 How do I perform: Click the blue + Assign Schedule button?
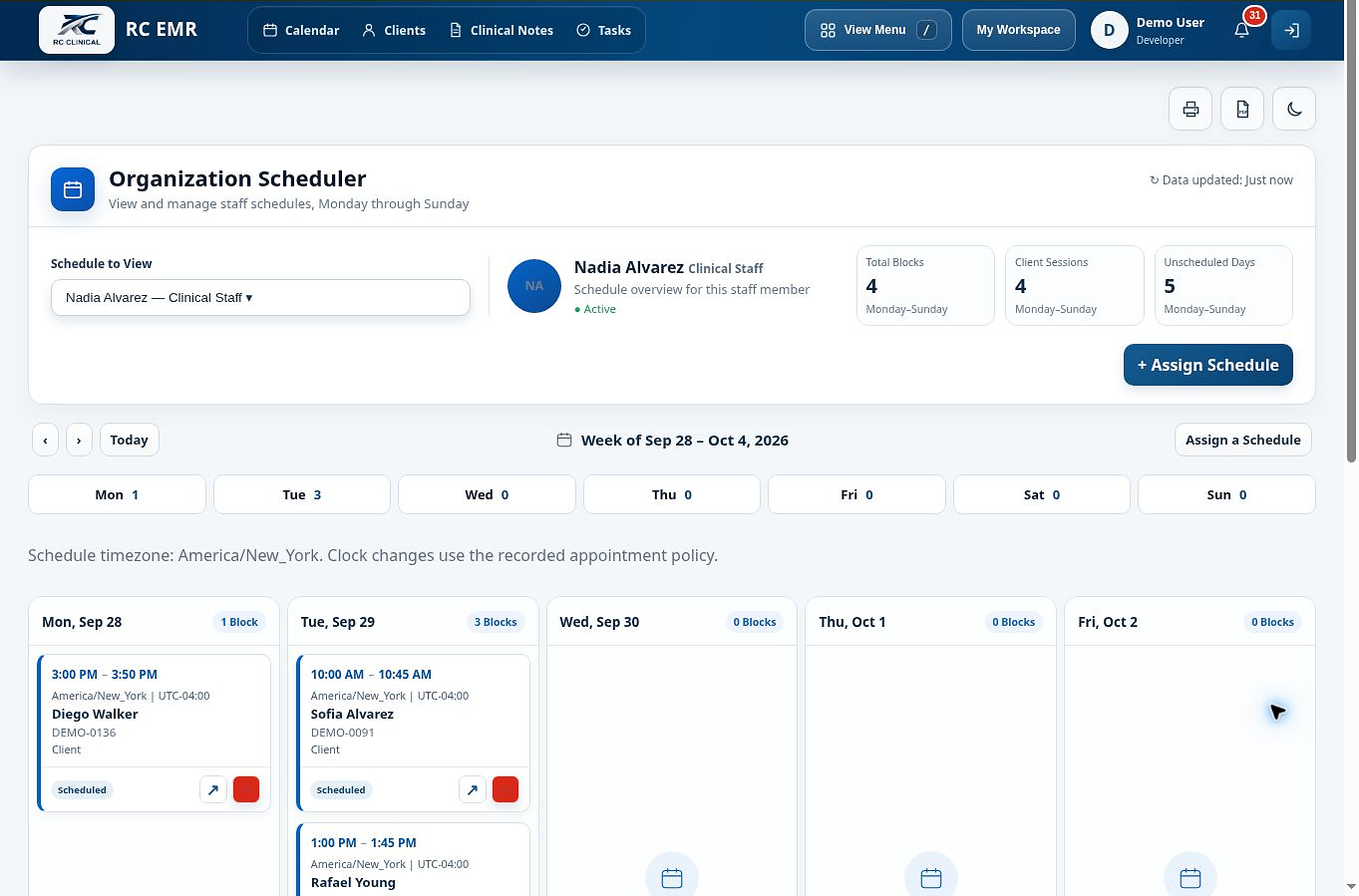(x=1208, y=365)
